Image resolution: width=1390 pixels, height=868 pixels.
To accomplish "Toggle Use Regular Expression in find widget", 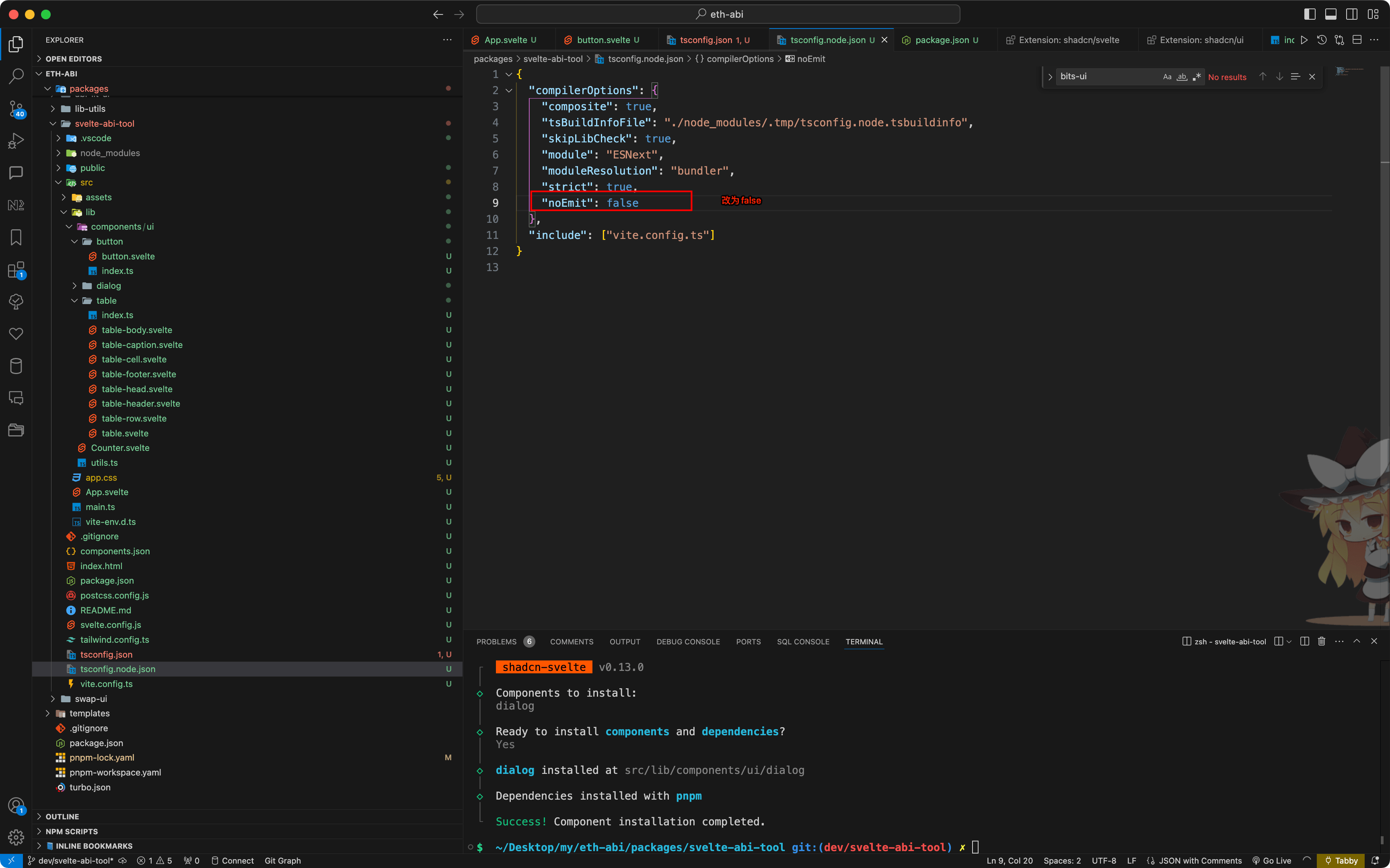I will point(1197,77).
